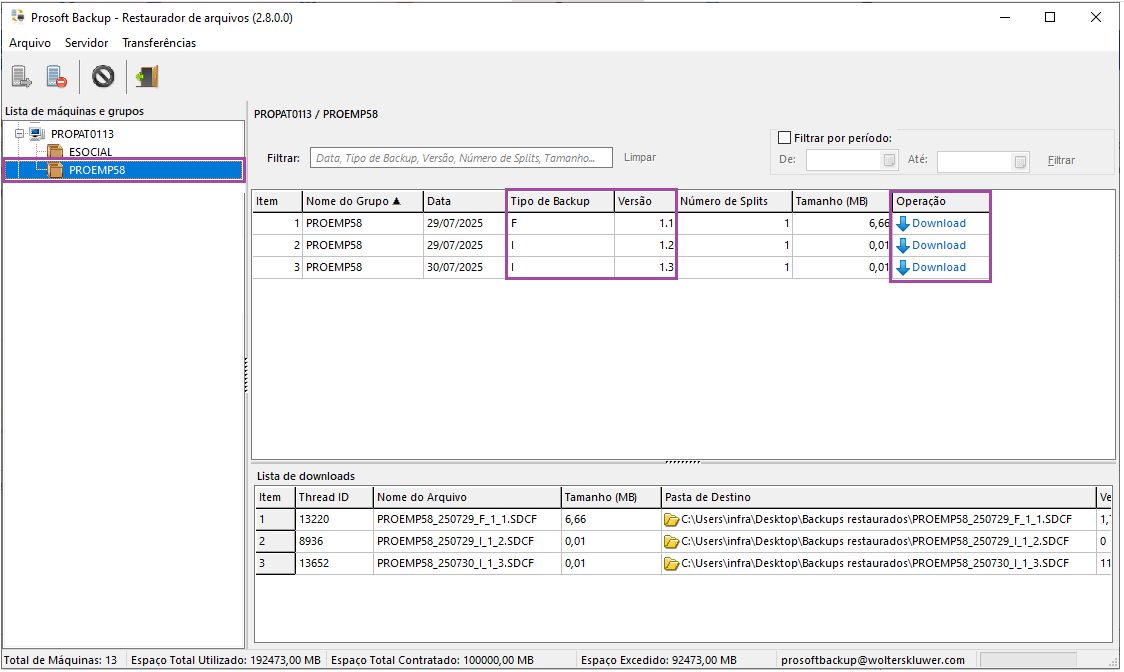Click Prosoft Backup app icon in title bar
The height and width of the screenshot is (672, 1124).
pyautogui.click(x=17, y=16)
